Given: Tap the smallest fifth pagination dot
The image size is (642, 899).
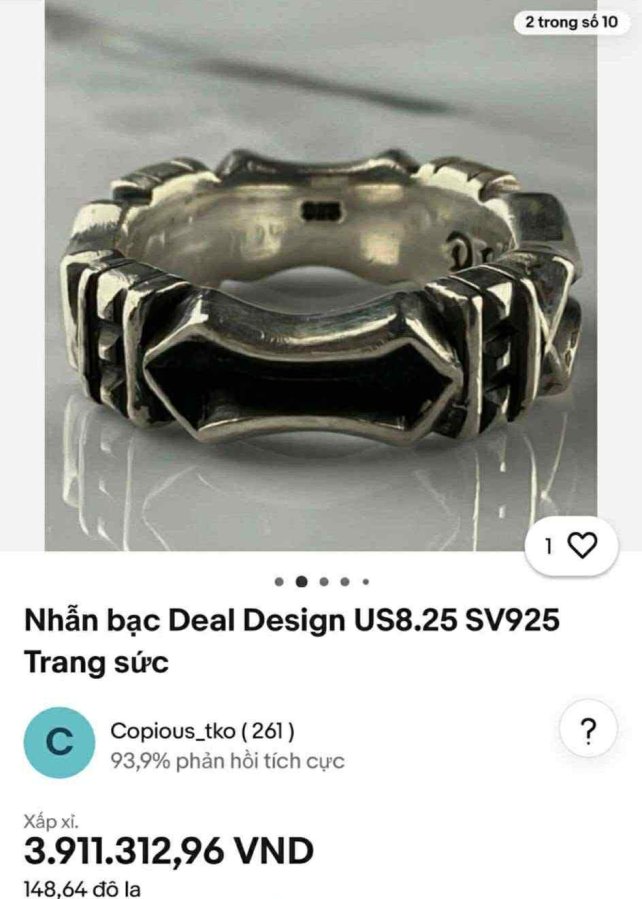Looking at the screenshot, I should pos(366,582).
